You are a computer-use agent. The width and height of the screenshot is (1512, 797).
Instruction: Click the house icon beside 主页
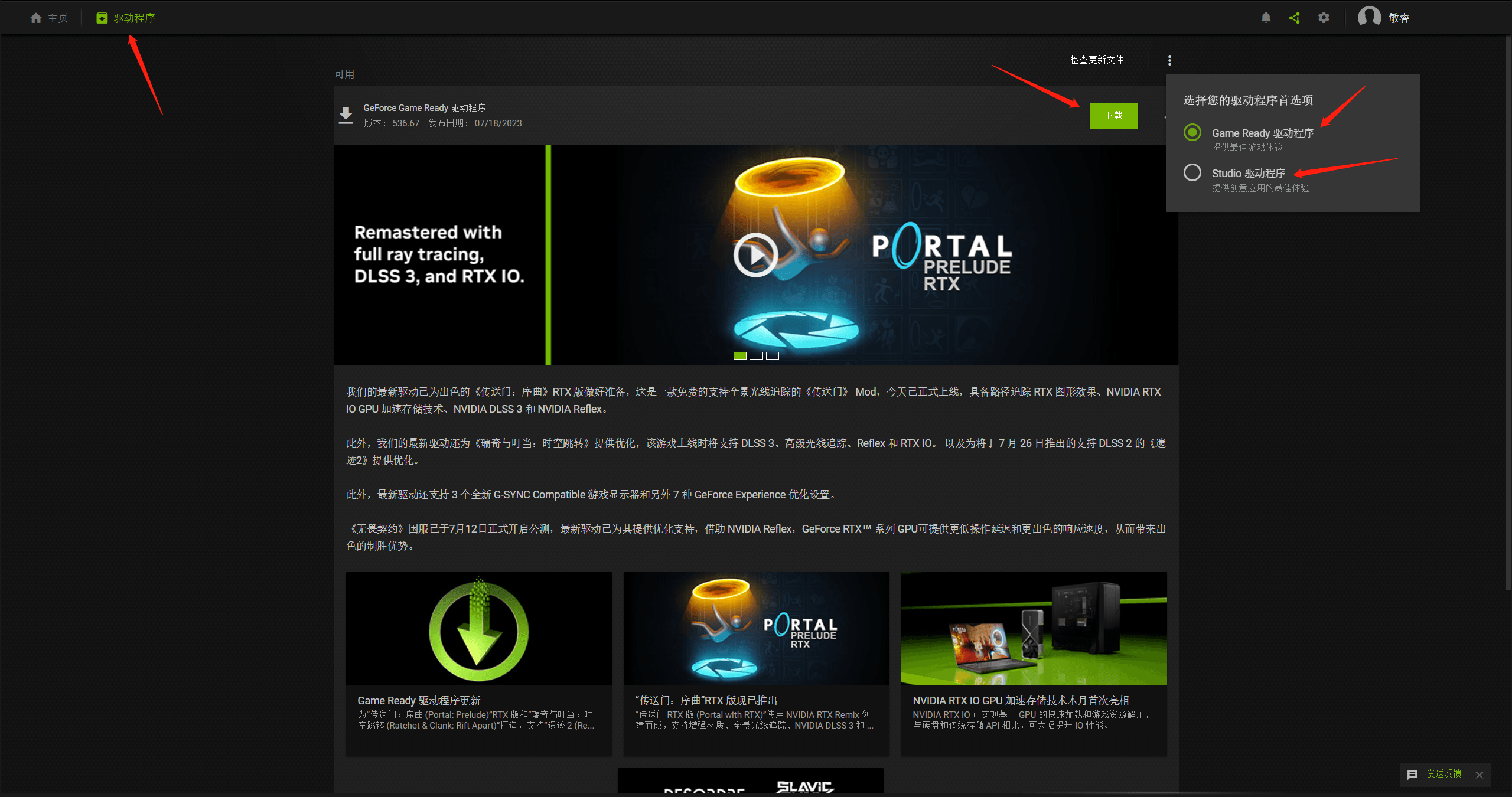tap(36, 18)
